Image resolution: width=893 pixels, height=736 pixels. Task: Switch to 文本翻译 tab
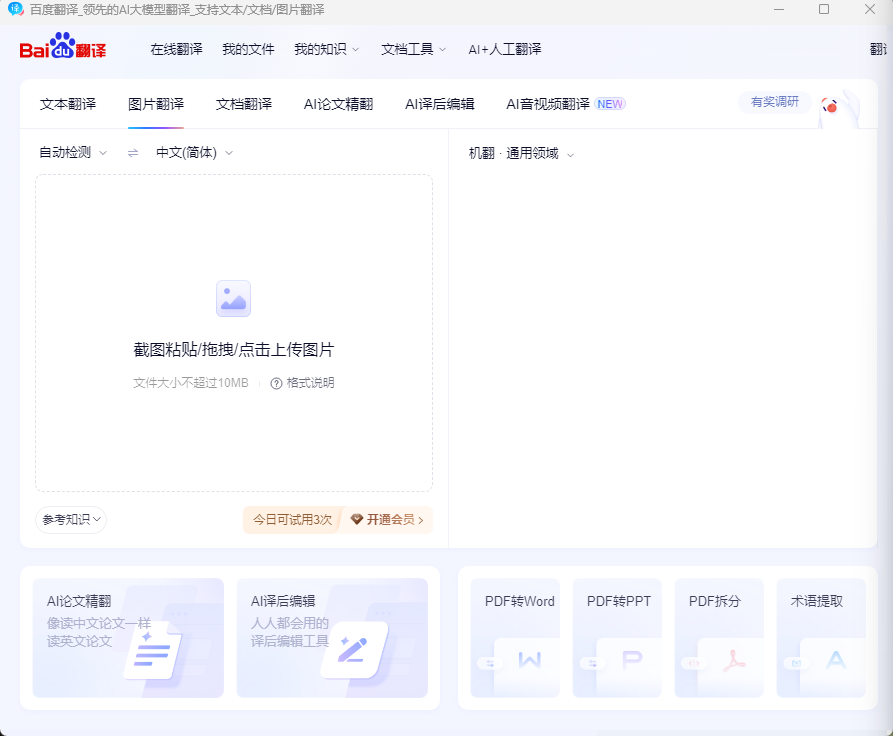(x=68, y=104)
